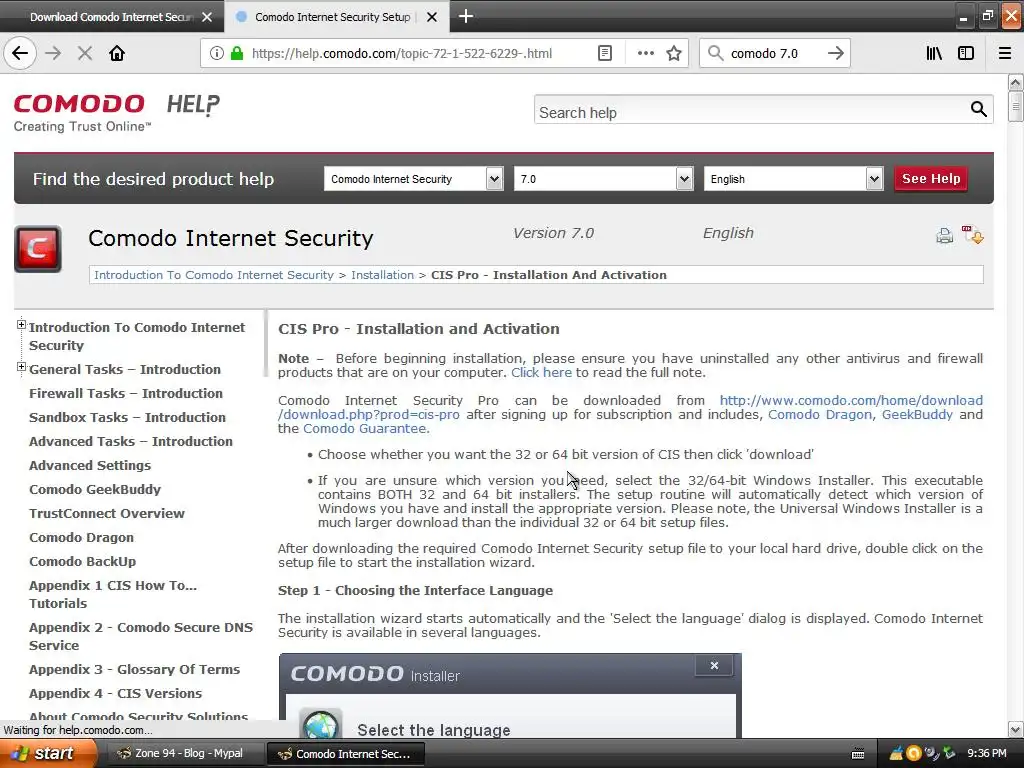
Task: Open the keyboard icon in the taskbar
Action: (x=858, y=754)
